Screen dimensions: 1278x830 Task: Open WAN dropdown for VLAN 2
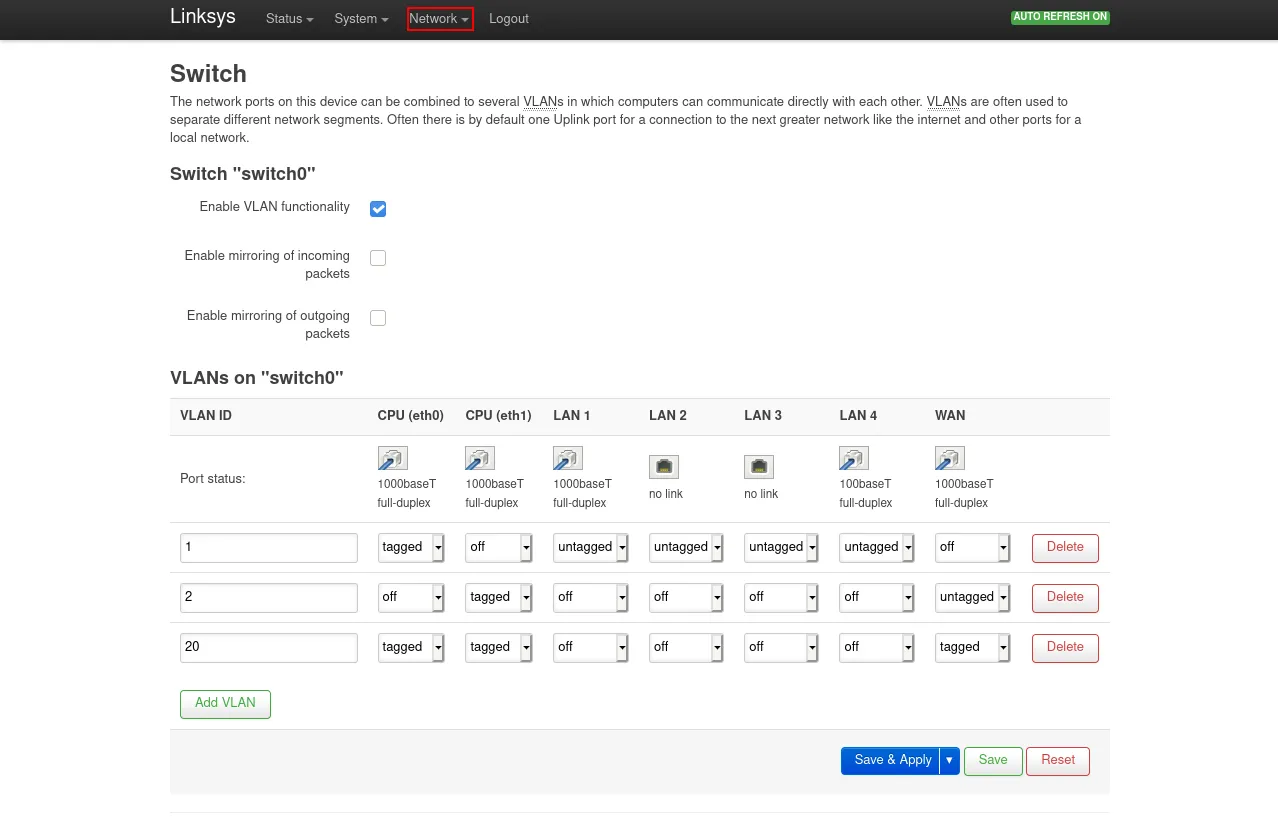coord(973,598)
